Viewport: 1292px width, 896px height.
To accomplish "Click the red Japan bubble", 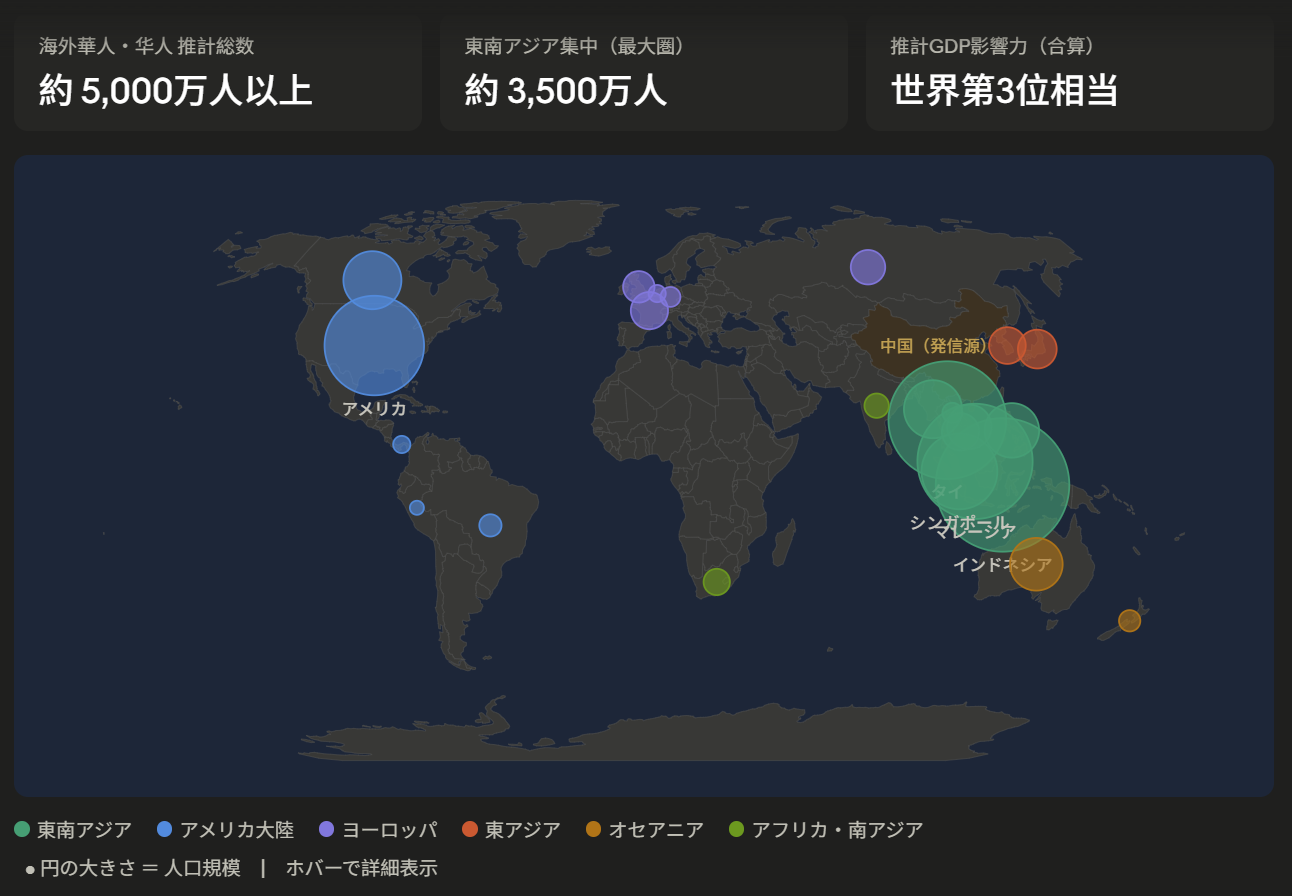I will (x=1037, y=349).
